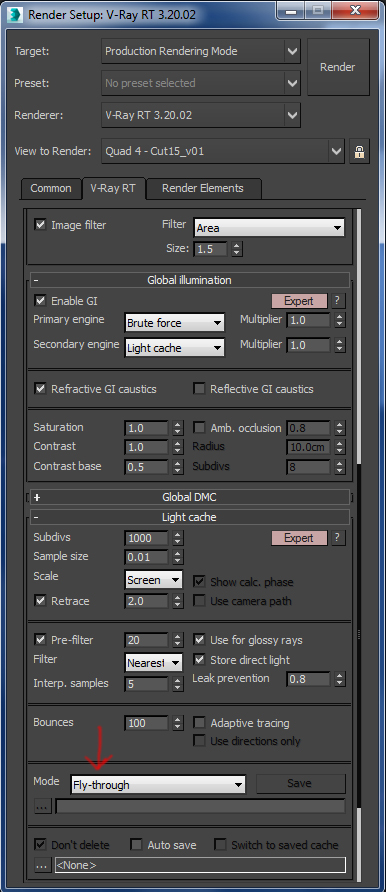
Task: Collapse the Light cache rollout
Action: tap(190, 517)
